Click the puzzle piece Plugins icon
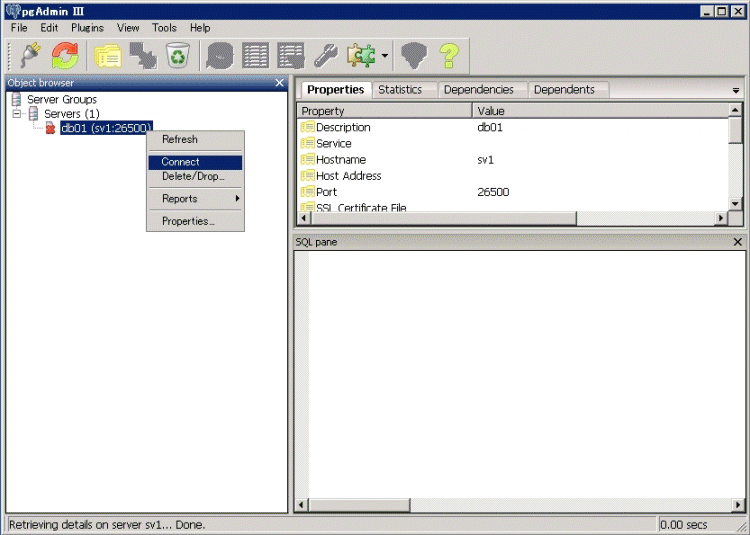The height and width of the screenshot is (535, 750). [361, 55]
